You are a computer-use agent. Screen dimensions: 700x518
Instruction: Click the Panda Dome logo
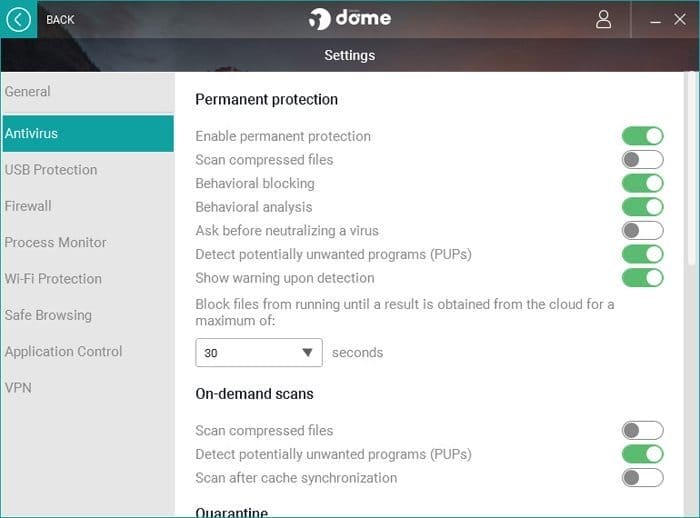pos(350,19)
